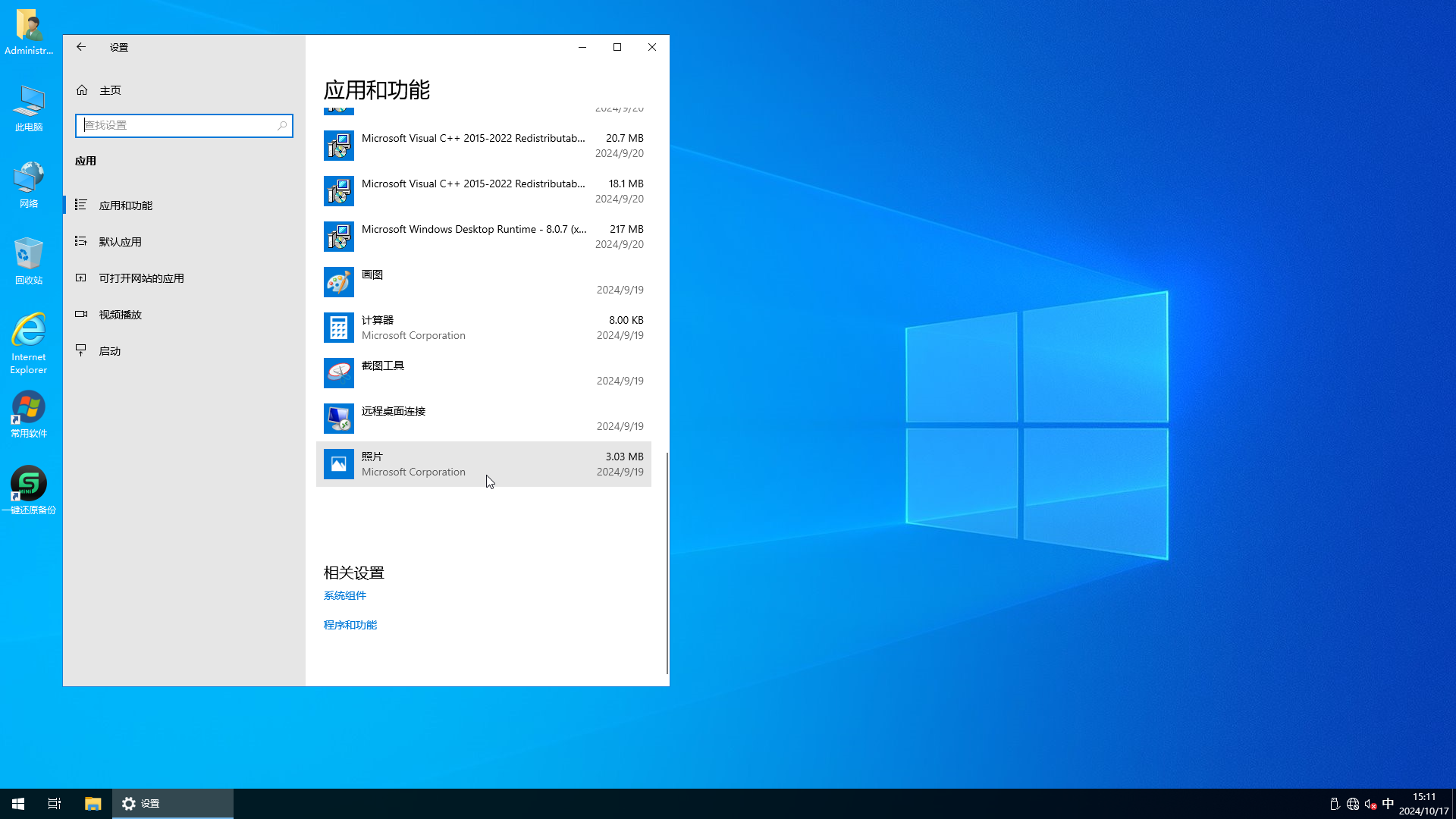Open 可打开网站的应用 sidebar section
1456x819 pixels.
click(x=184, y=278)
